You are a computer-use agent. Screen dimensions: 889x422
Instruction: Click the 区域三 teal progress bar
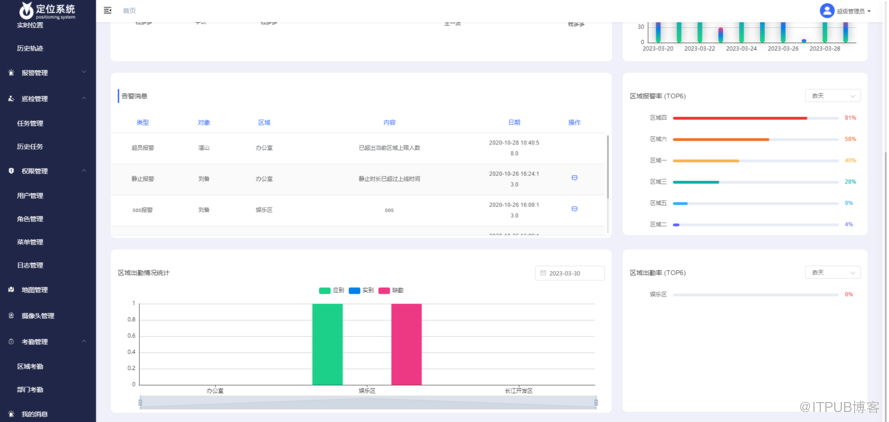[696, 182]
